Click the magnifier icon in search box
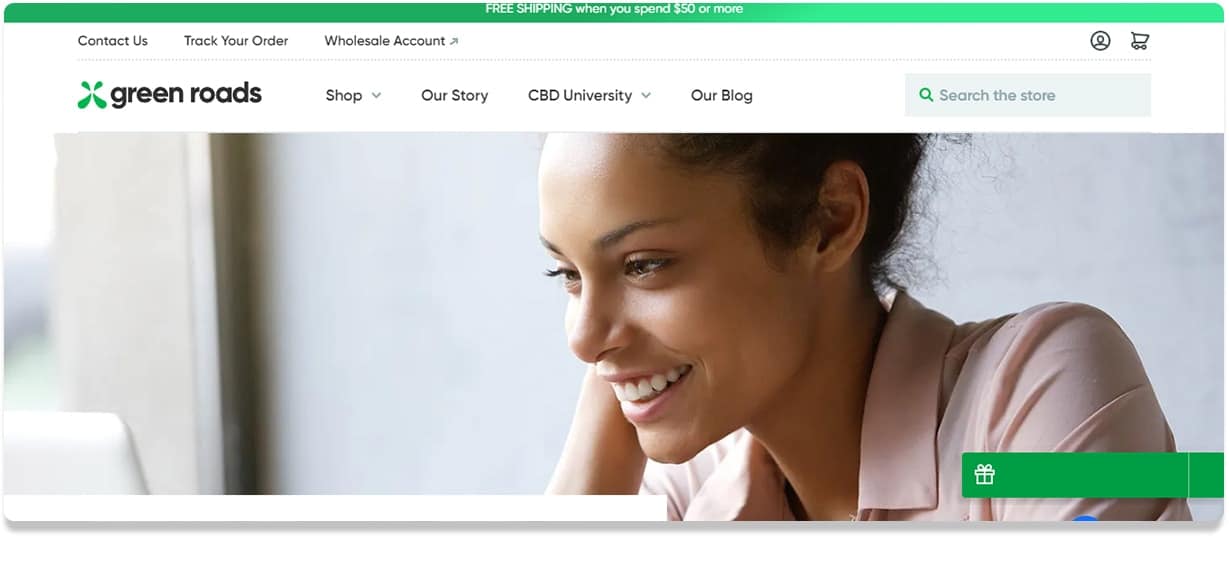The height and width of the screenshot is (562, 1229). 926,95
